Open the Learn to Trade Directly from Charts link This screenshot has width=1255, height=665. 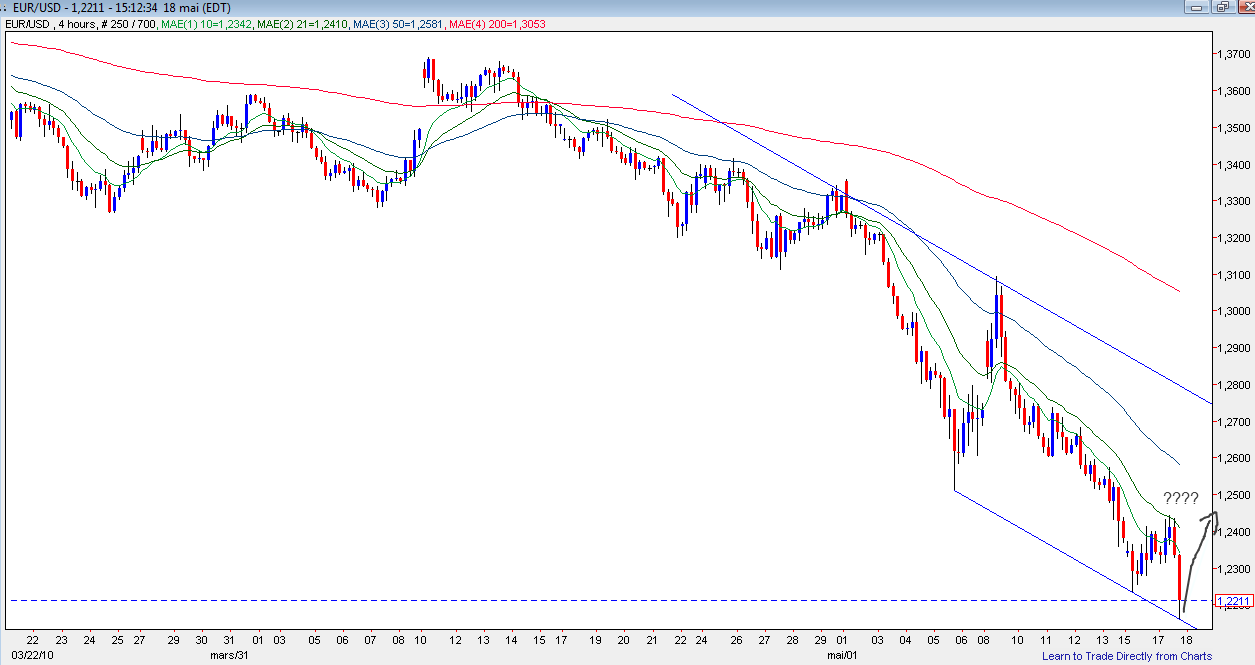pyautogui.click(x=1126, y=656)
